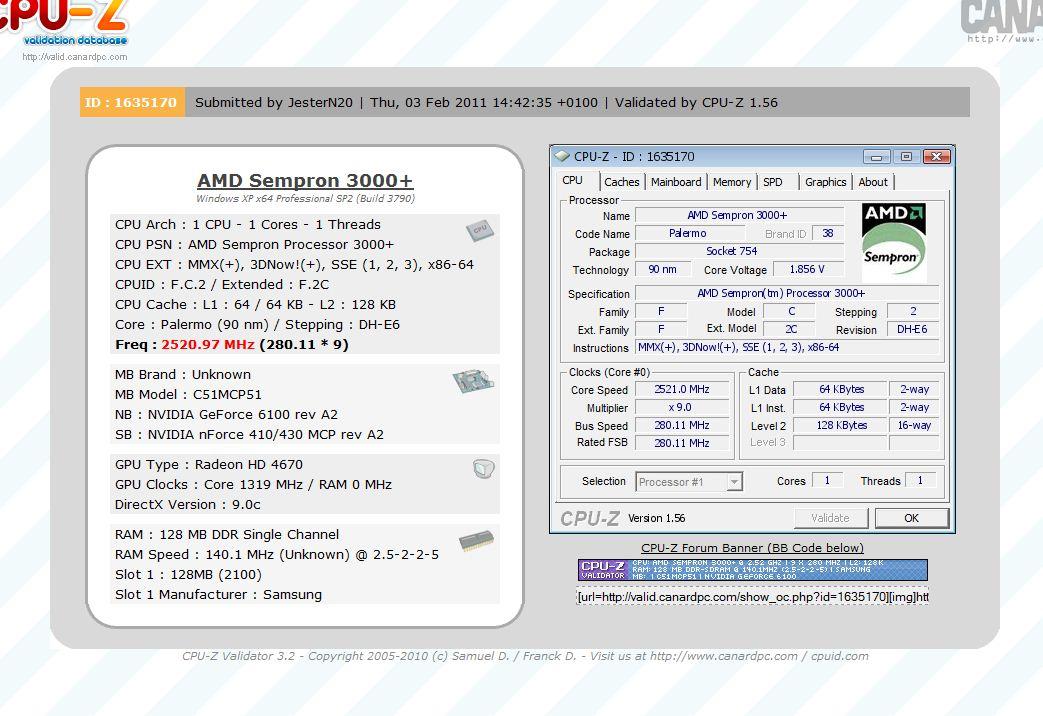The image size is (1043, 716).
Task: Click the CPU-Z Validator forum banner image
Action: coord(752,570)
